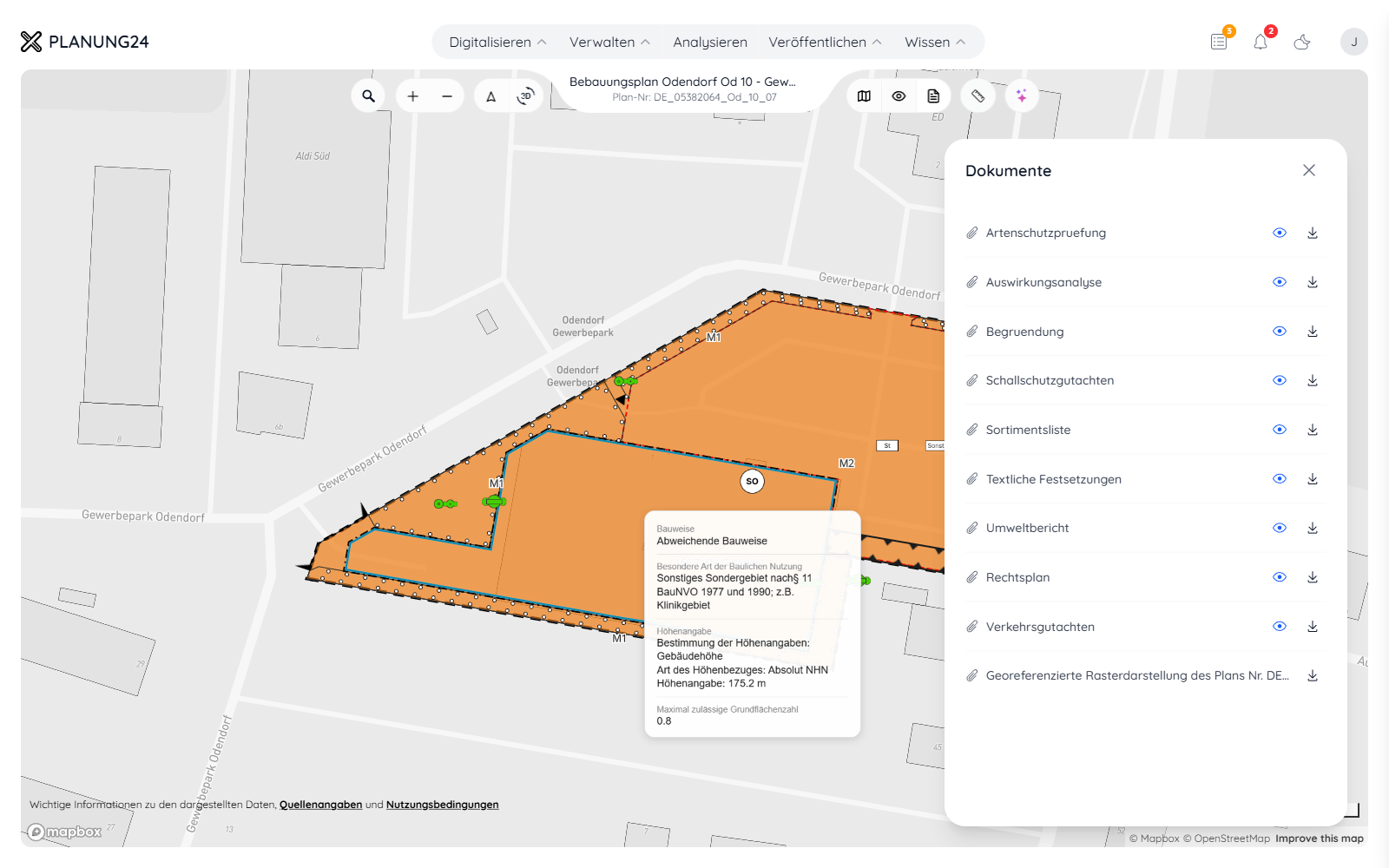Zoom in with the plus button
This screenshot has height=868, width=1389.
[x=413, y=96]
